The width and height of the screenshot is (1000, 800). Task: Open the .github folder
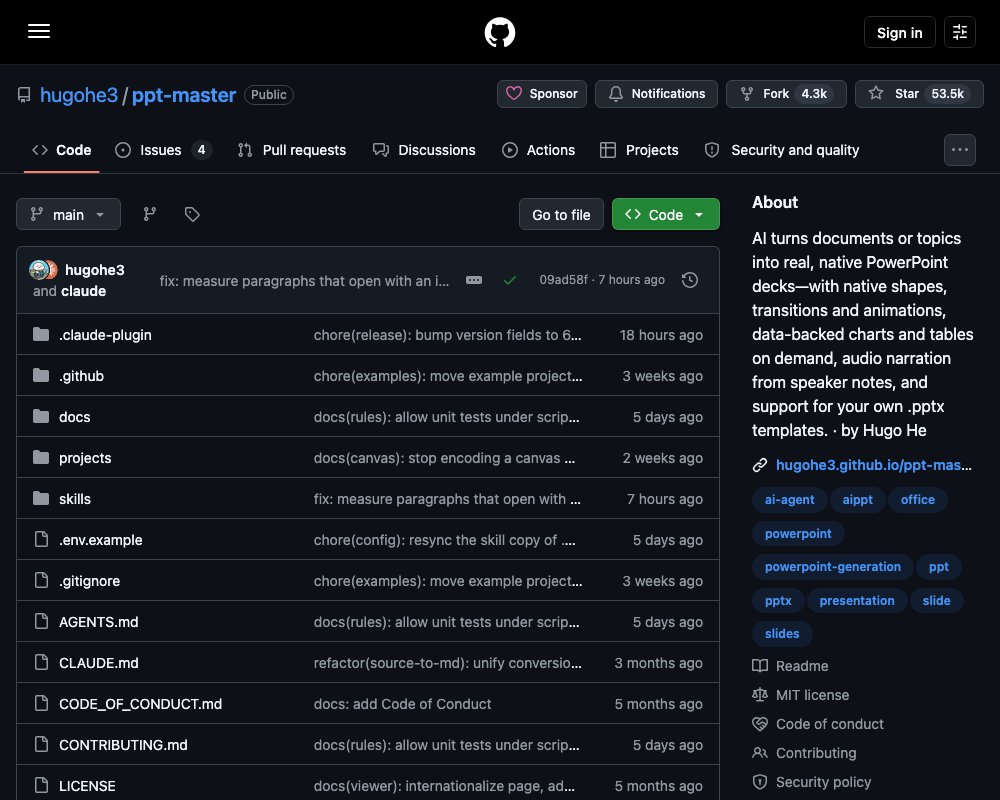[82, 376]
